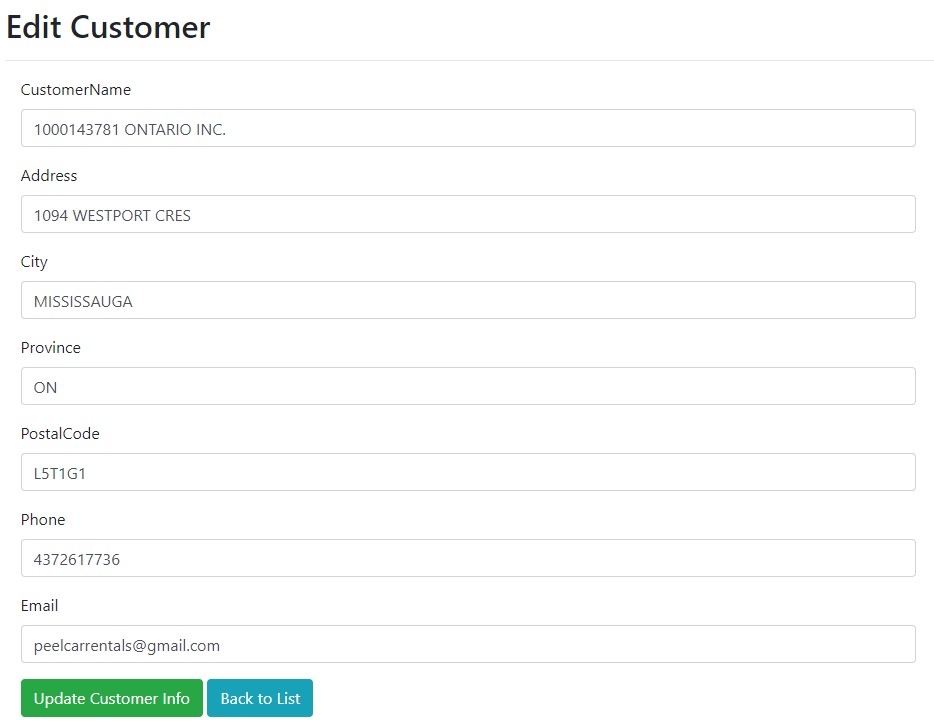Image resolution: width=934 pixels, height=725 pixels.
Task: Click the CustomerName label text
Action: tap(76, 90)
